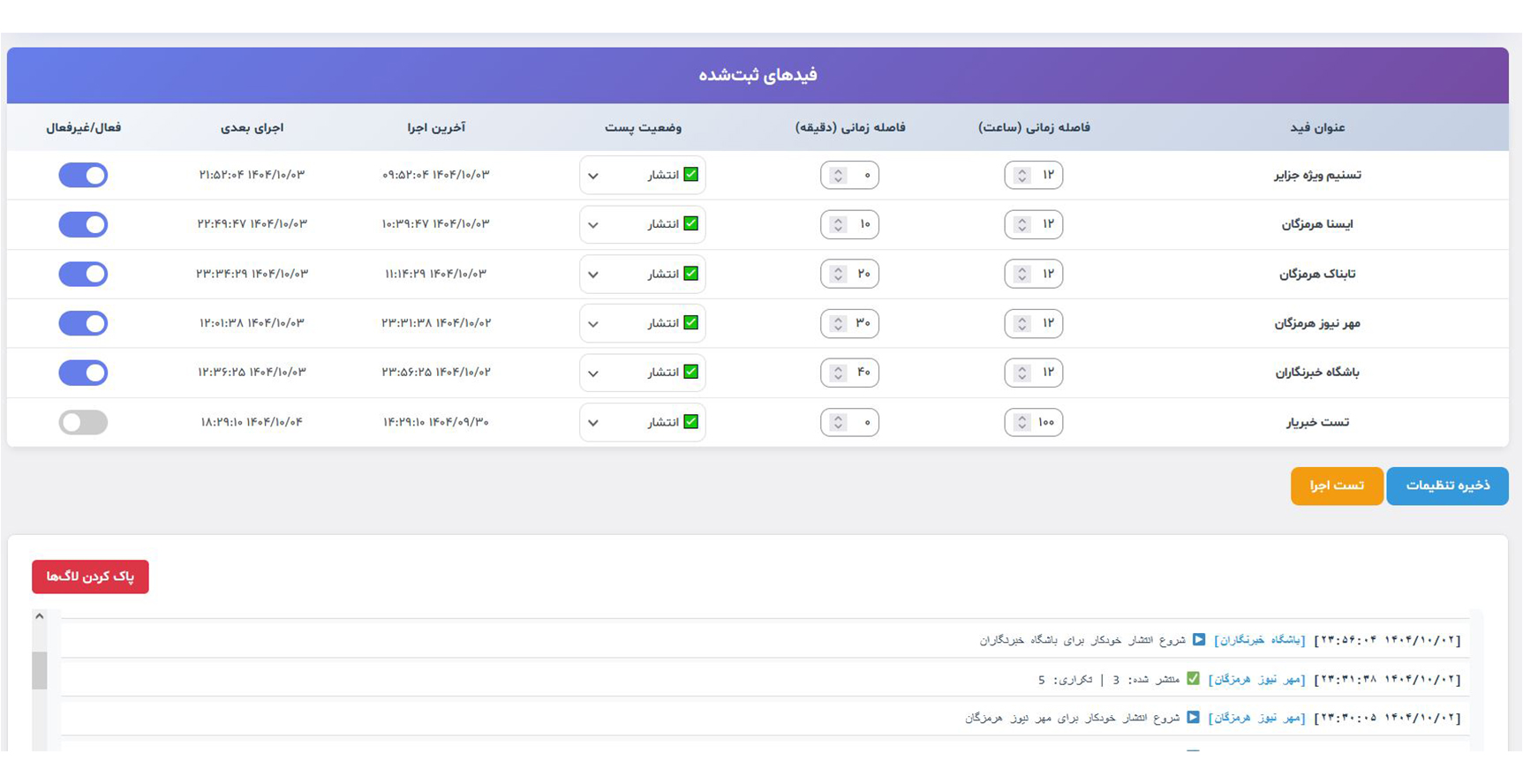Open مهر نیوز هرمزگان link in published log entry
The width and height of the screenshot is (1523, 784).
point(1256,679)
